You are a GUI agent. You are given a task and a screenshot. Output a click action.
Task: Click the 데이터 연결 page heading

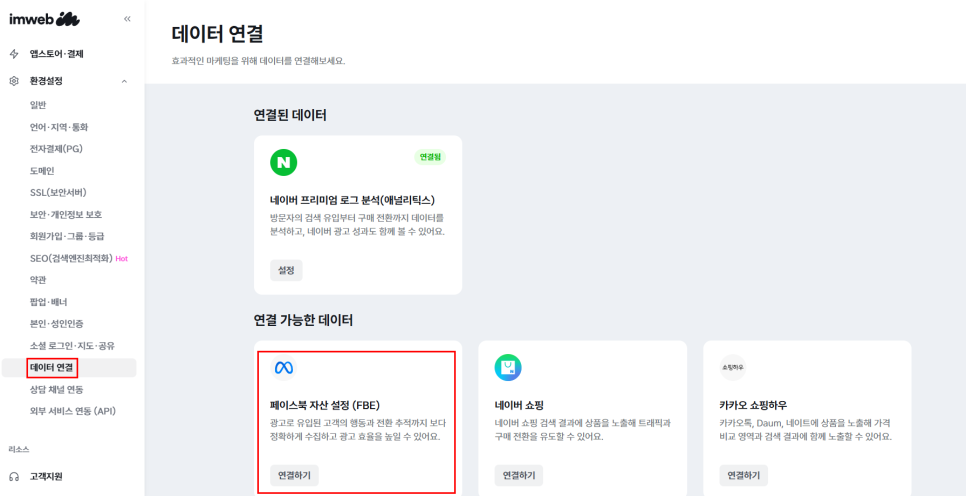pos(217,34)
